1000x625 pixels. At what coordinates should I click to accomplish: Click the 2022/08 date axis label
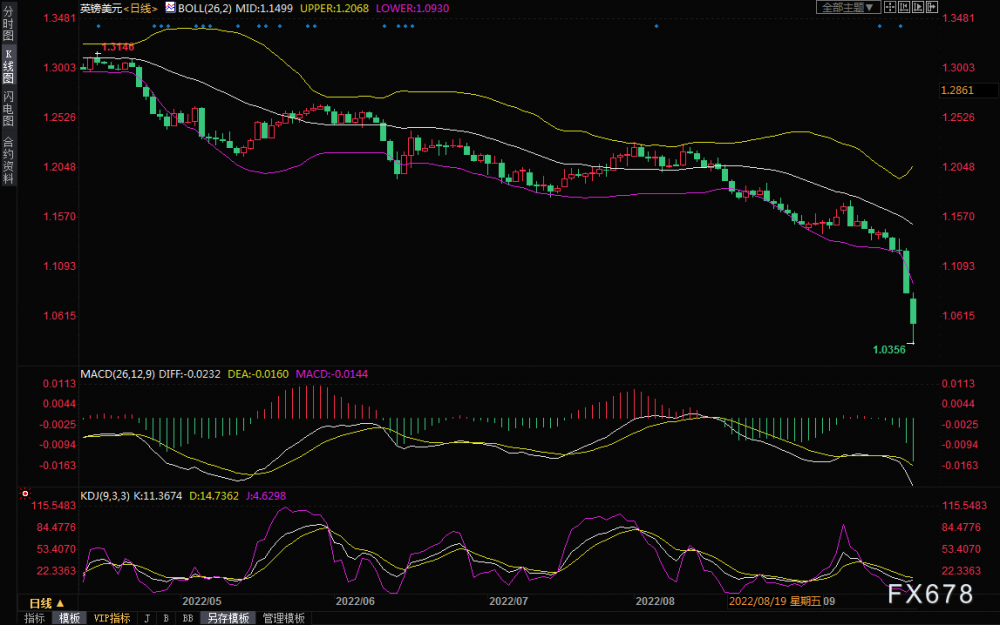point(656,601)
